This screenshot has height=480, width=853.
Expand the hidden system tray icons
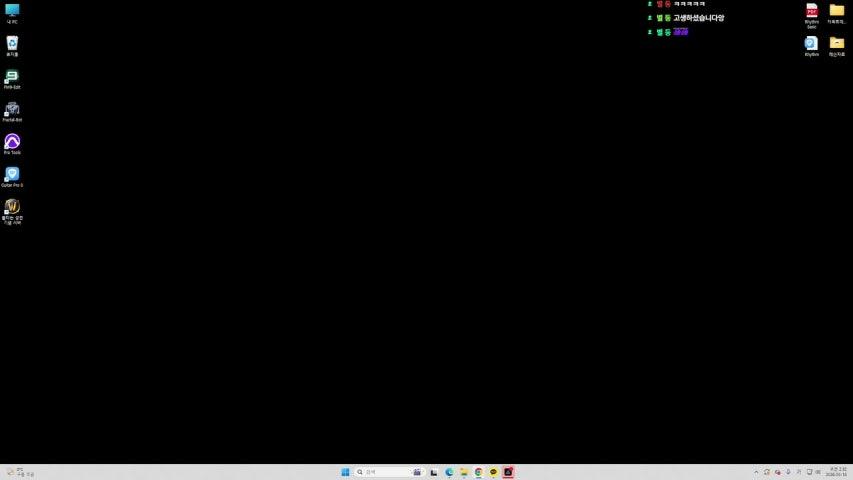[x=756, y=472]
